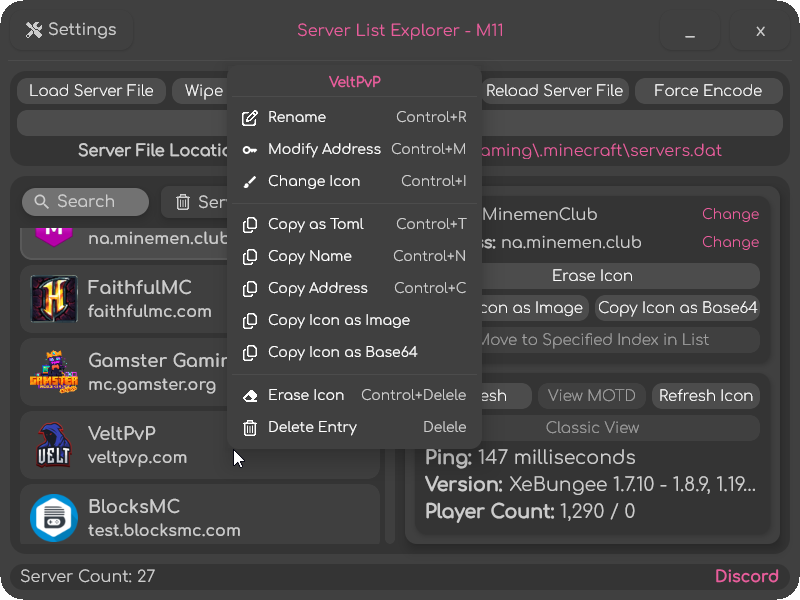Click the Server Count: 27 status text
The height and width of the screenshot is (600, 800).
coord(87,577)
